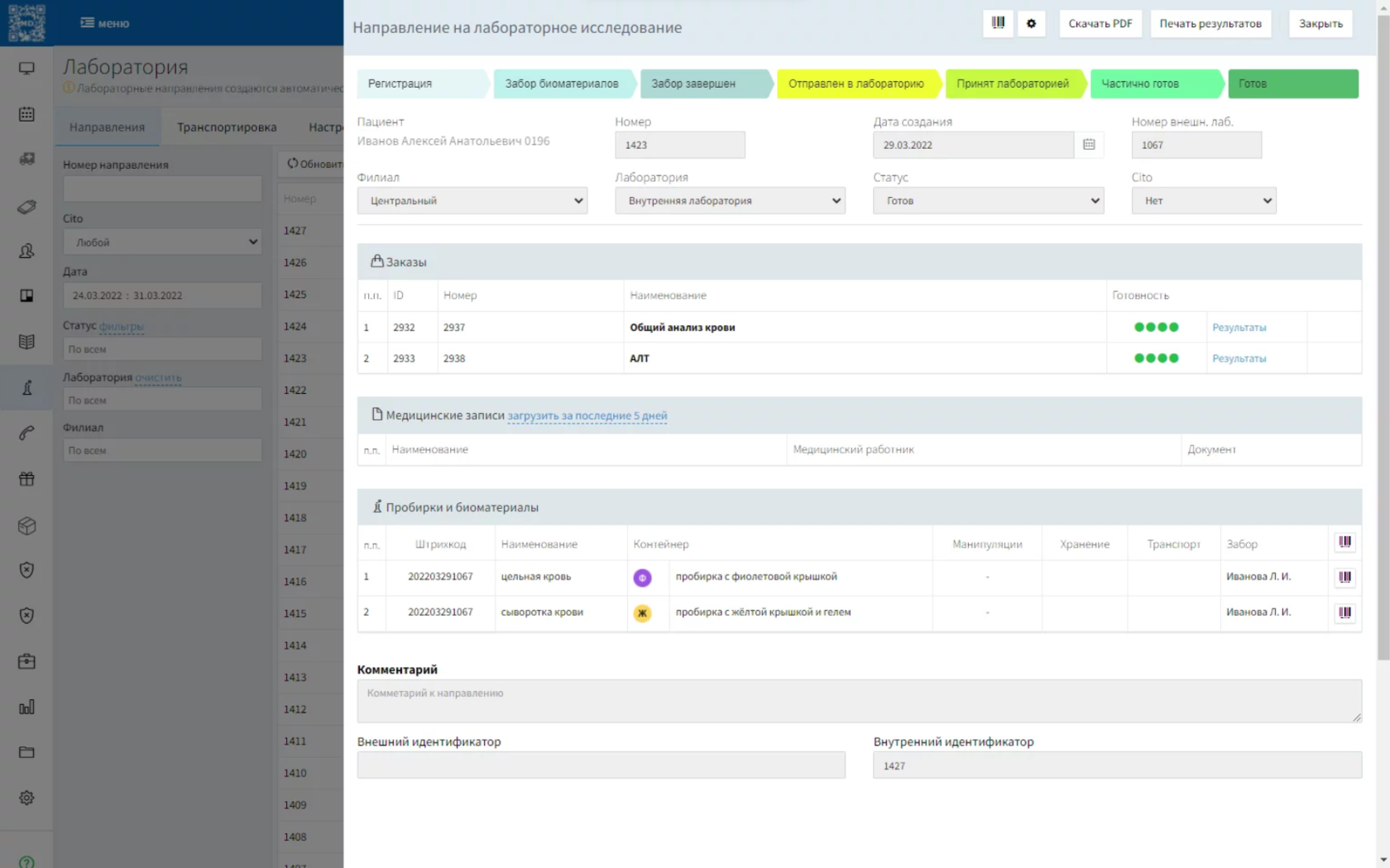Select row 1420 in background list
Image resolution: width=1390 pixels, height=868 pixels.
[311, 453]
